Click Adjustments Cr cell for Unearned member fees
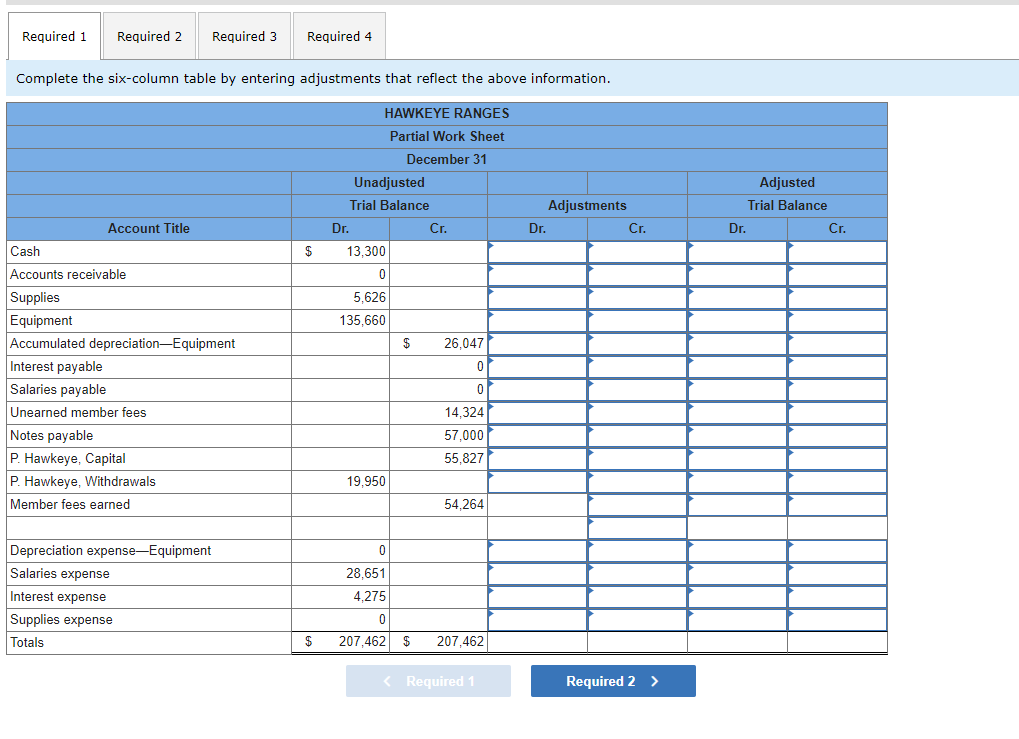 click(x=637, y=413)
